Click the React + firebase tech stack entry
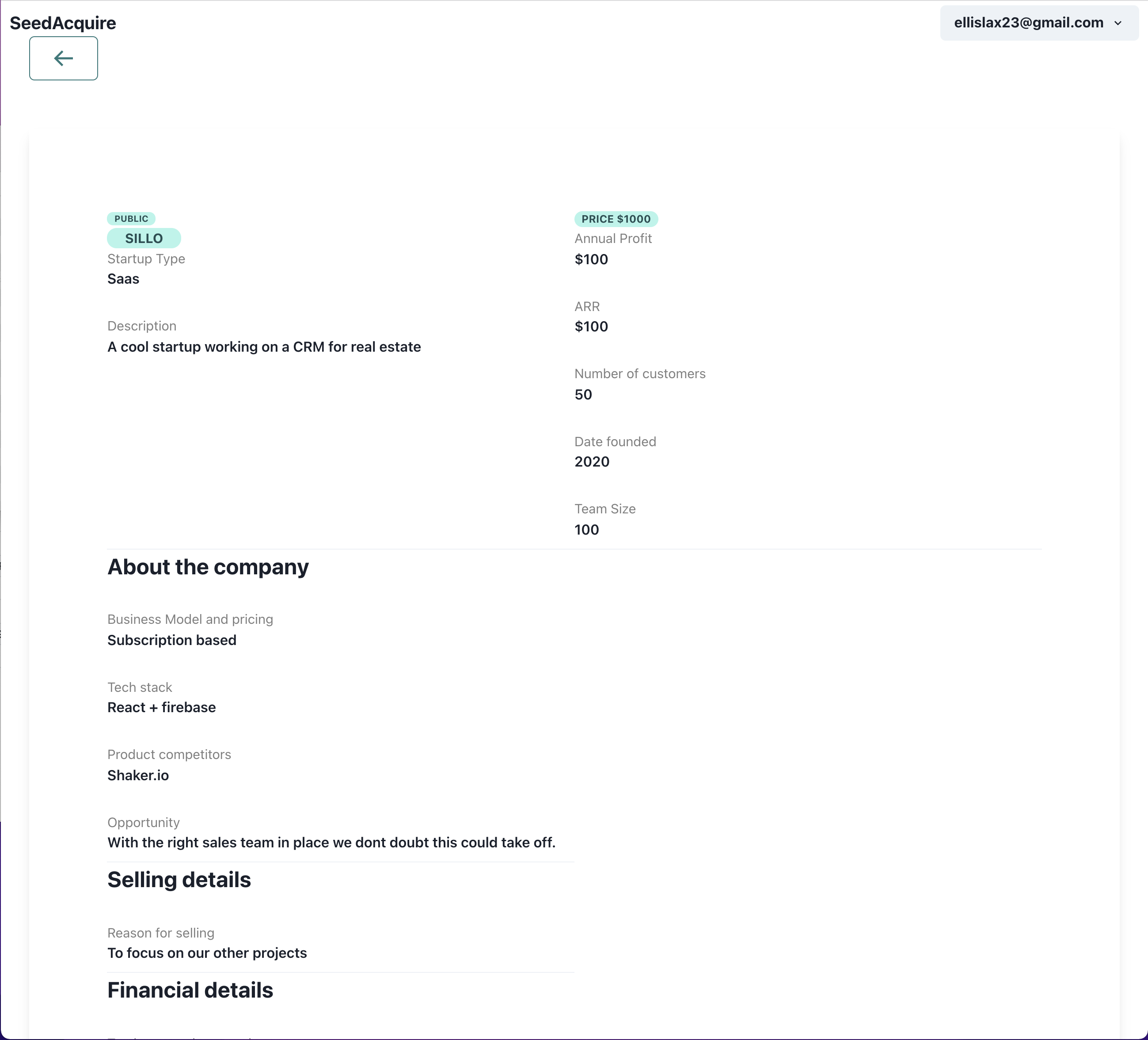The image size is (1148, 1040). pos(161,707)
